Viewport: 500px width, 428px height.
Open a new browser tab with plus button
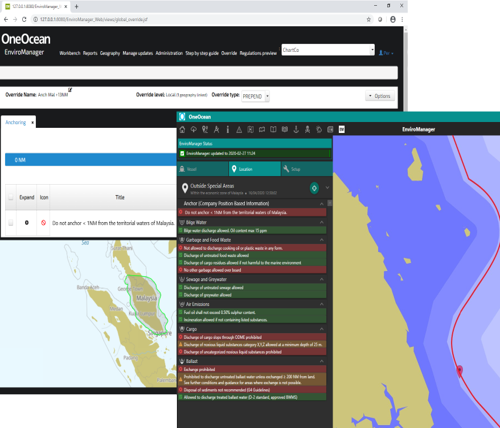click(76, 6)
